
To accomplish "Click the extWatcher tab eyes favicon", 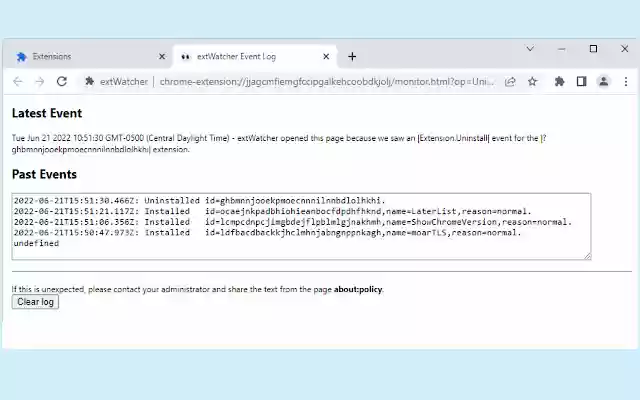I will point(185,57).
